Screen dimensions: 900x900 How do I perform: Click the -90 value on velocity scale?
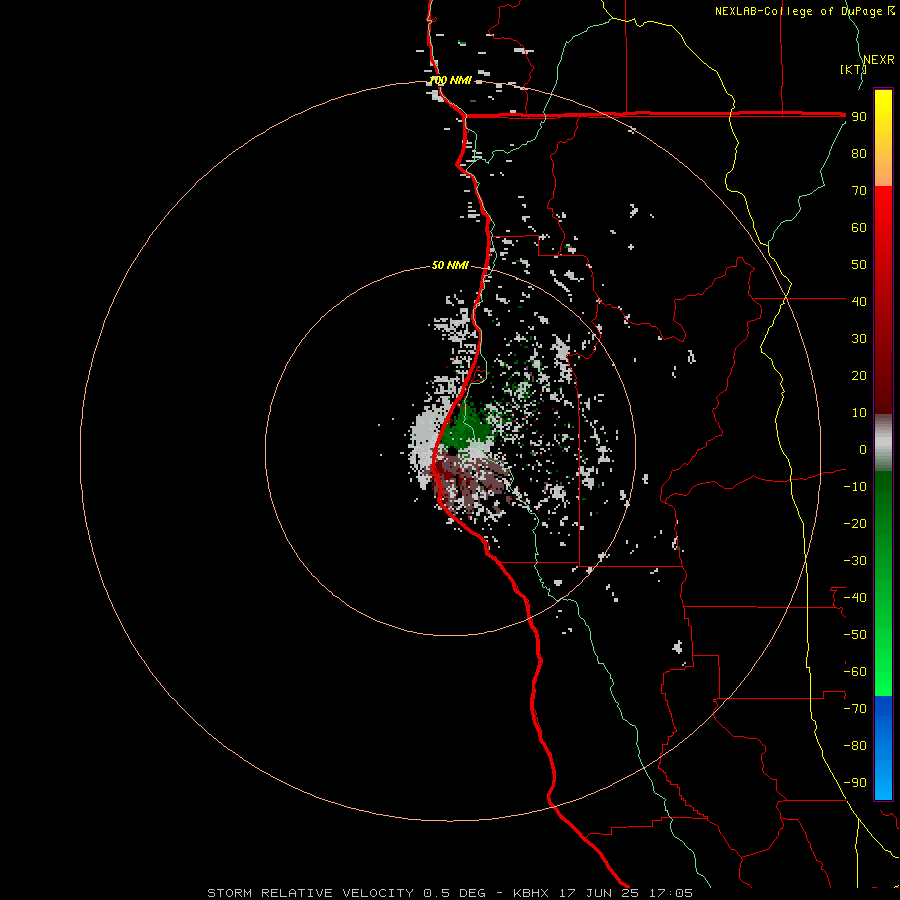click(855, 783)
